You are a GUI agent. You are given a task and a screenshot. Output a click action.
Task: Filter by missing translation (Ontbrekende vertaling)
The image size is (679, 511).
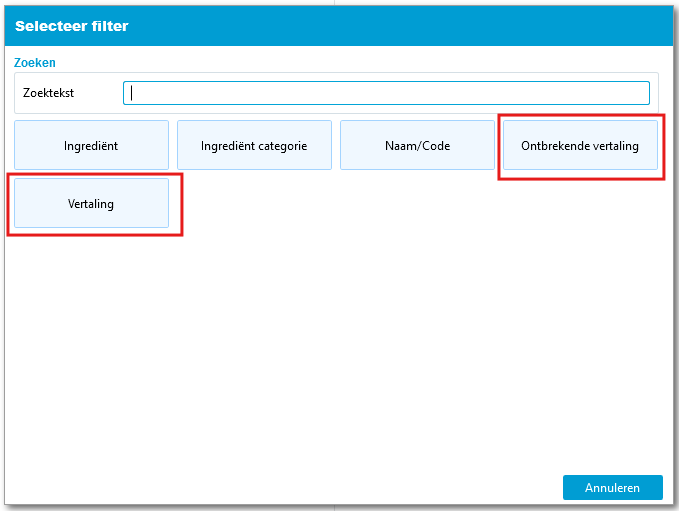580,146
